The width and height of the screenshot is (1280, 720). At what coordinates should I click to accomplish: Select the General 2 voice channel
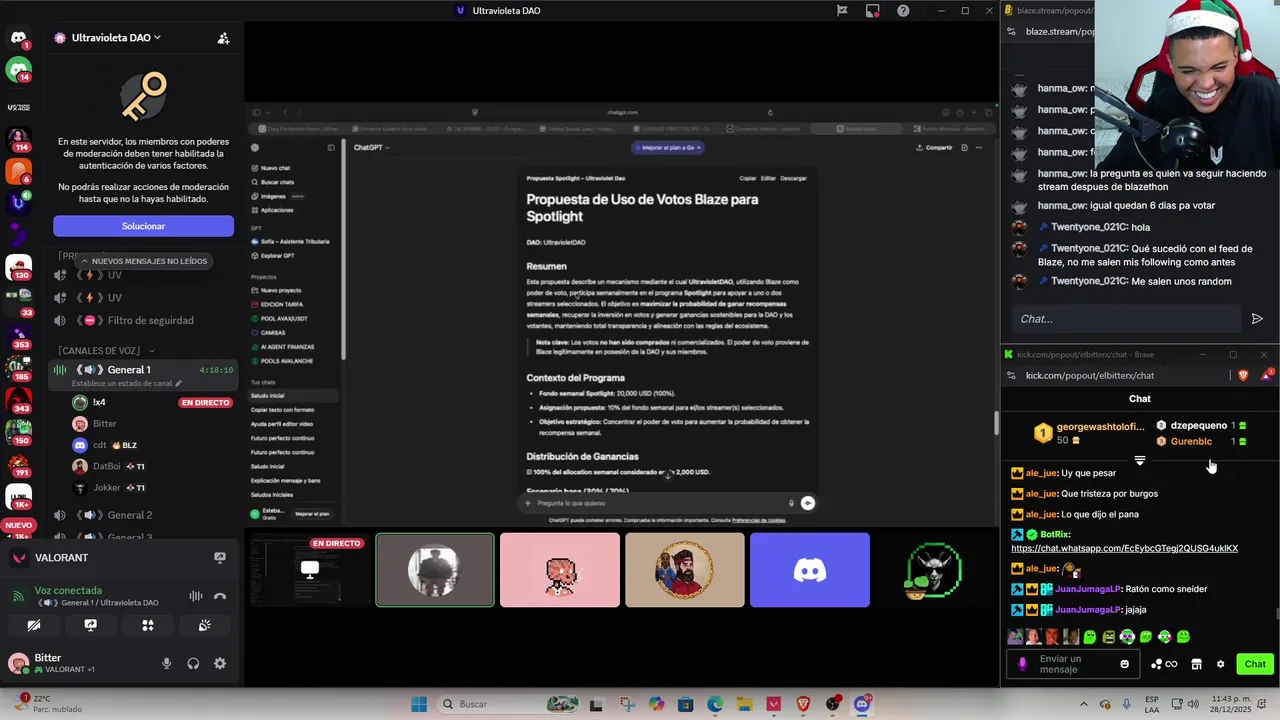tap(130, 515)
